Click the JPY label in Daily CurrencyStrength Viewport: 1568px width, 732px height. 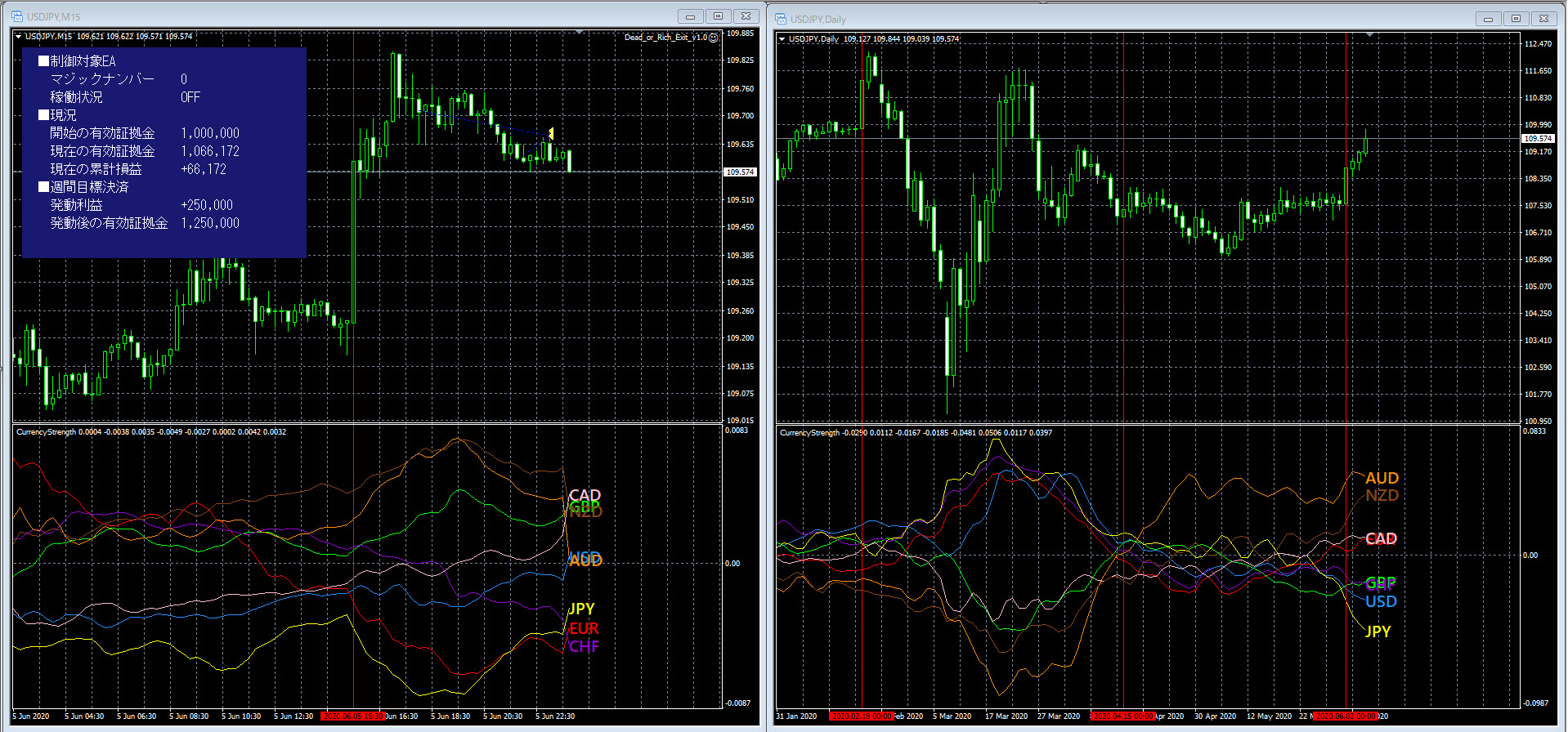(1378, 632)
